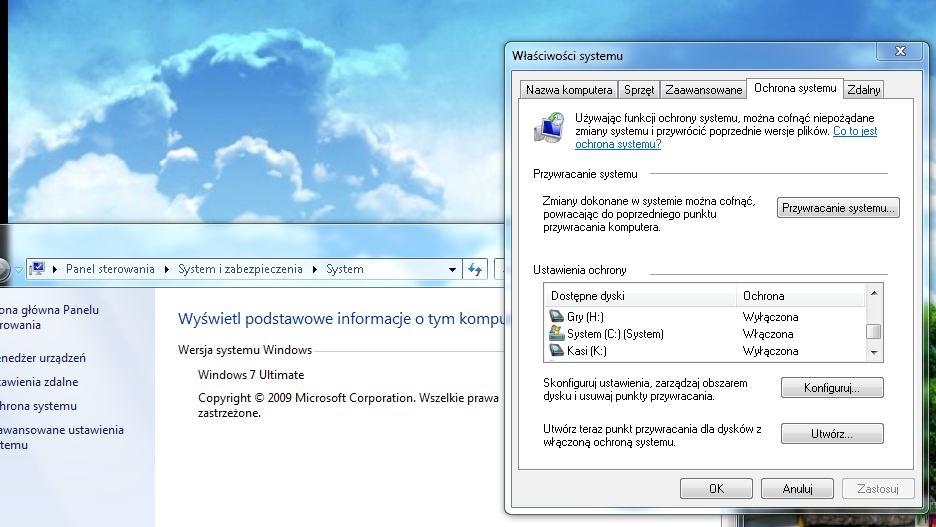The height and width of the screenshot is (527, 936).
Task: Click 'Wyłączona' status for Kasi drive
Action: [x=770, y=351]
